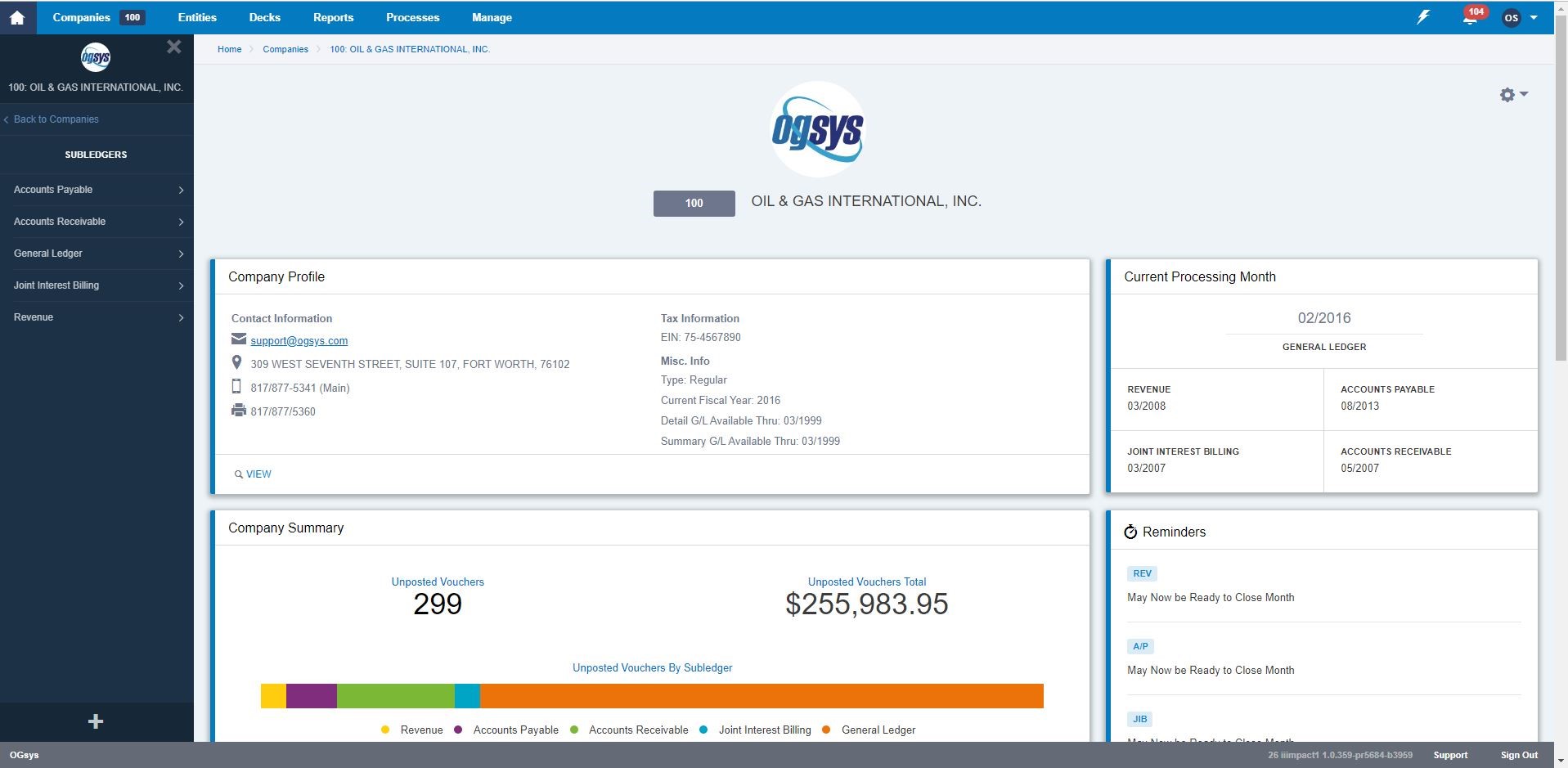The height and width of the screenshot is (768, 1568).
Task: Click the OGsys logo in the sidebar
Action: 96,57
